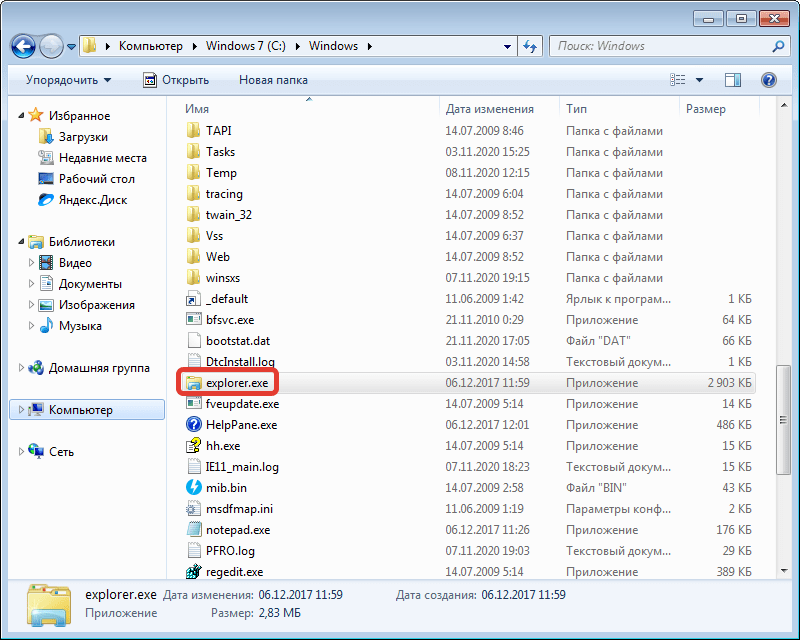Expand the arrow after Windows in address bar
Image resolution: width=800 pixels, height=640 pixels.
[x=369, y=46]
